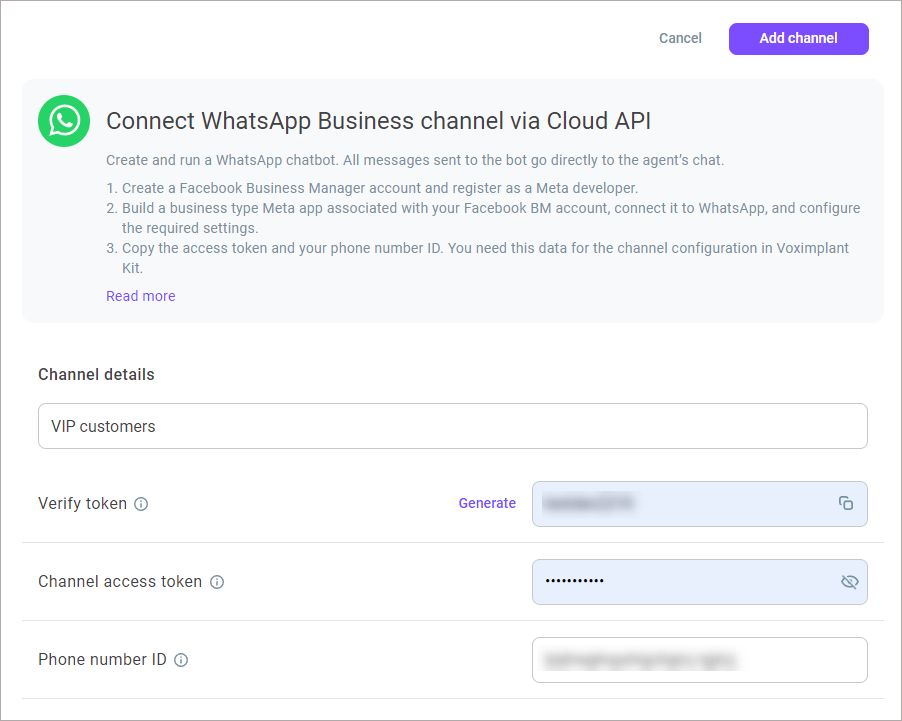Click the WhatsApp logo icon
902x721 pixels.
click(x=64, y=121)
